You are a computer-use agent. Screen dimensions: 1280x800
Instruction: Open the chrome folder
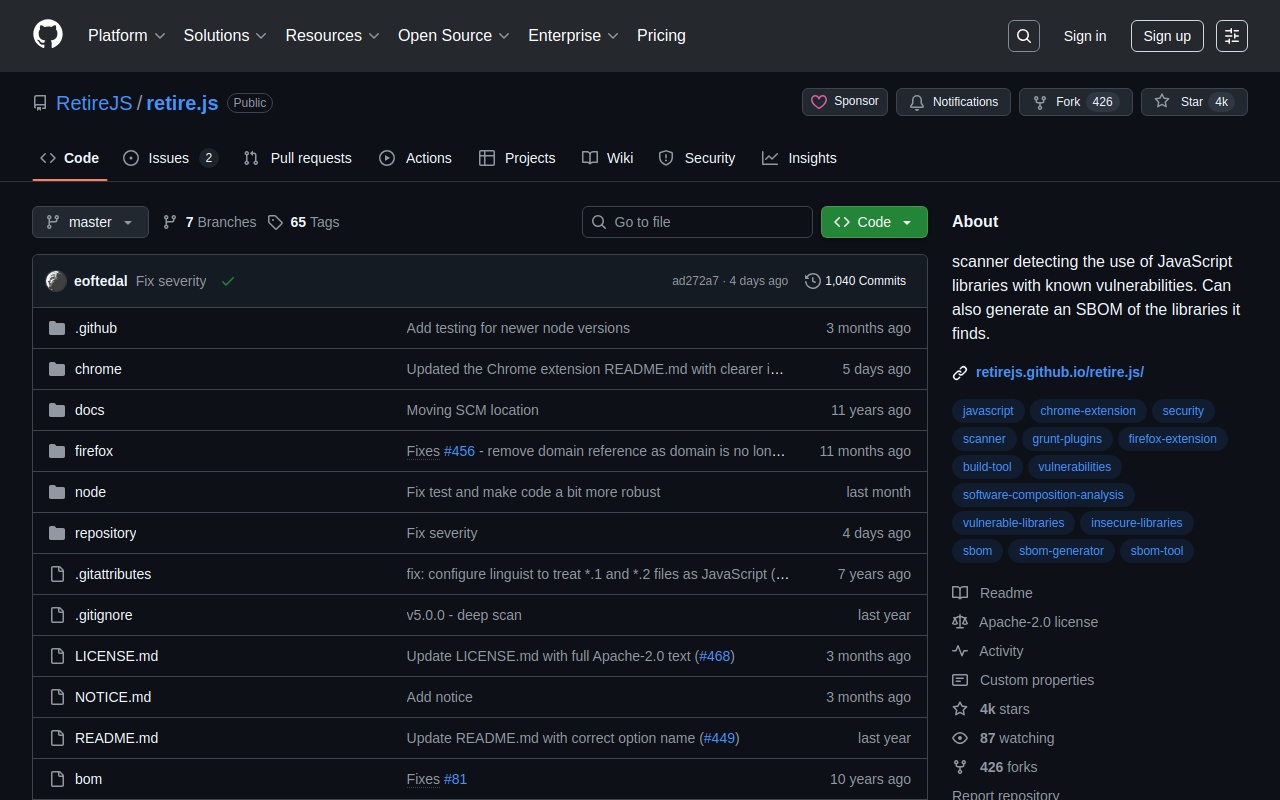tap(98, 369)
